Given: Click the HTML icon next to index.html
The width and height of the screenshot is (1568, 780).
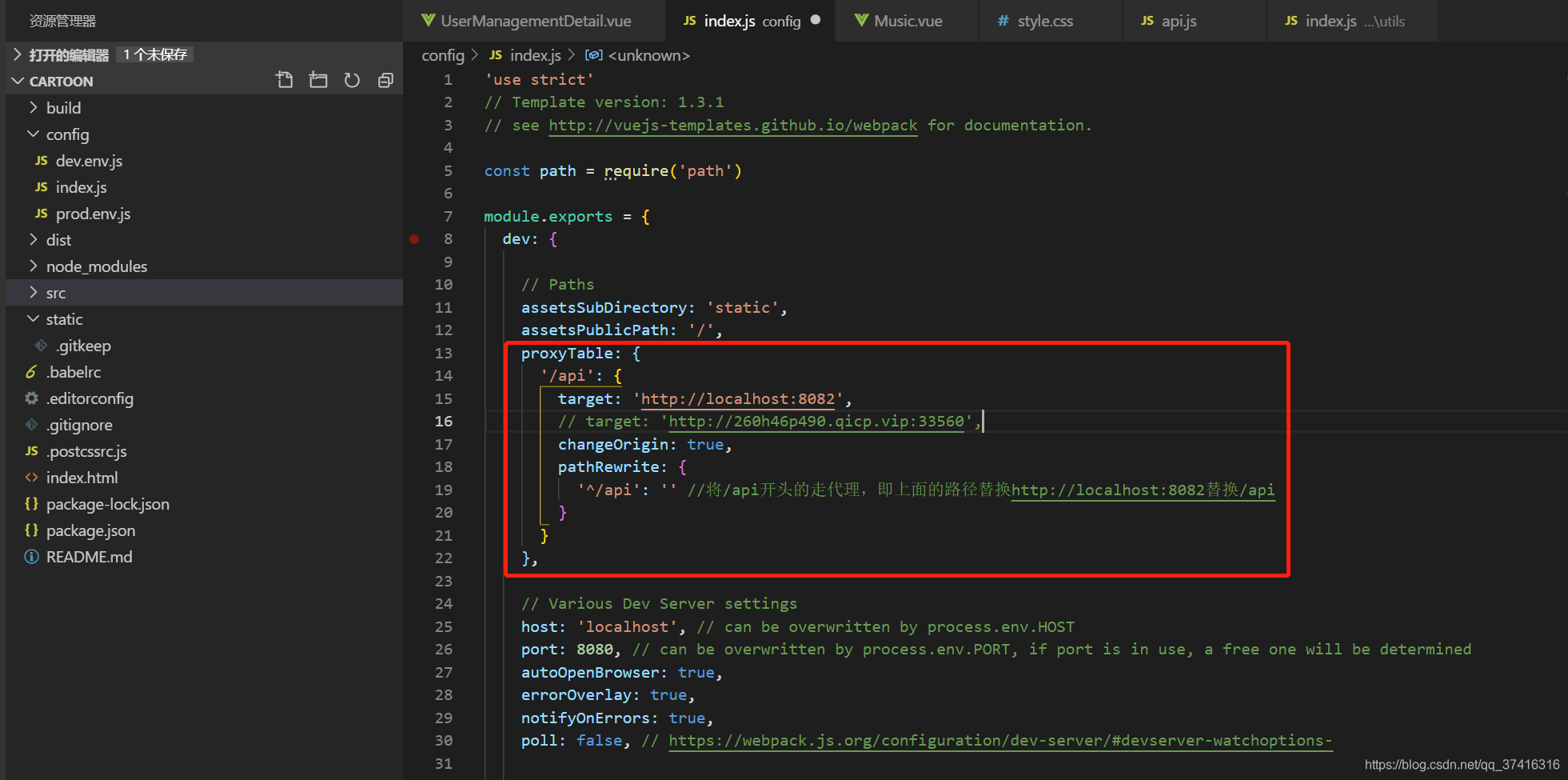Looking at the screenshot, I should 31,478.
